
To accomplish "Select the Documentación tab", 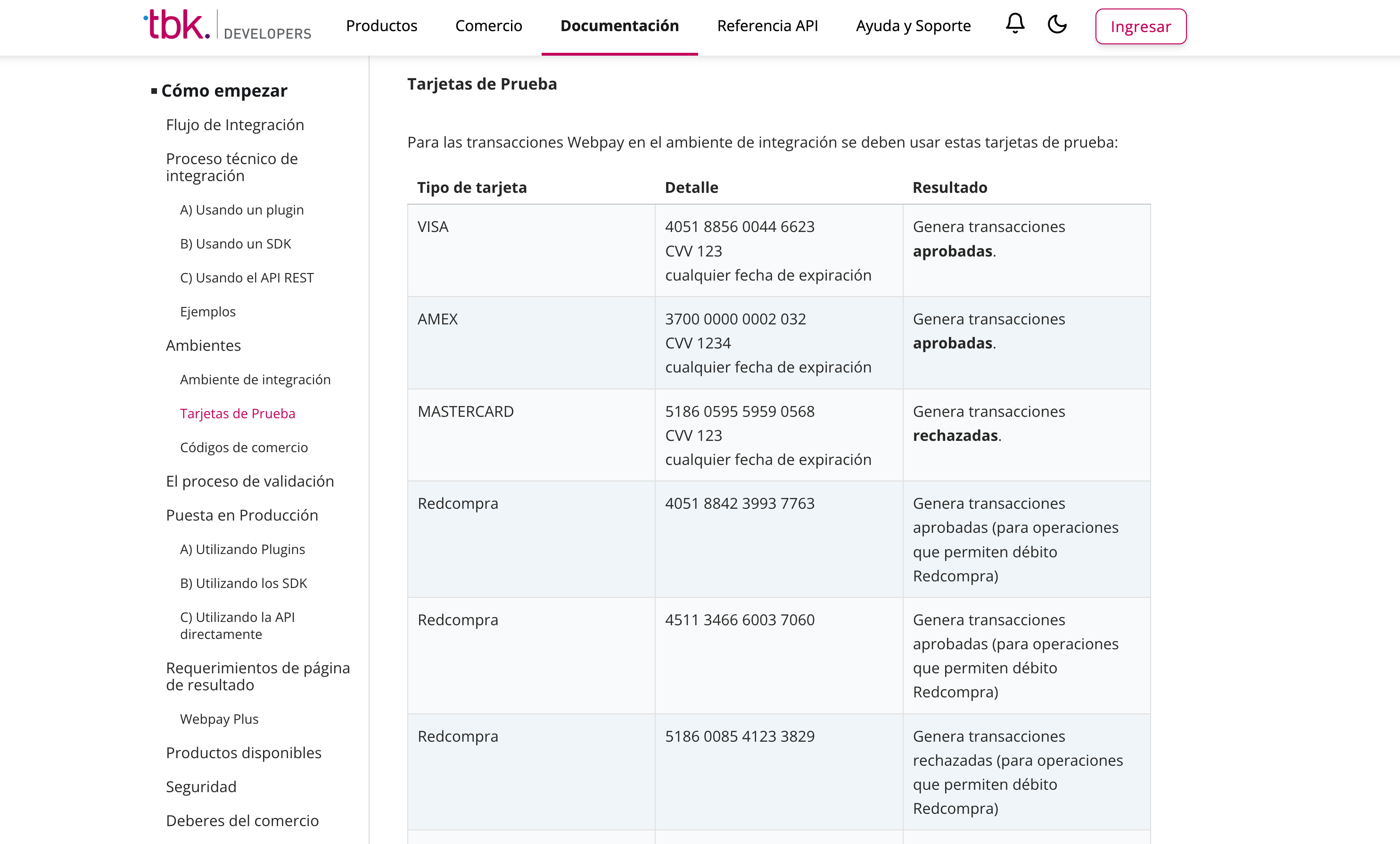I will [x=619, y=25].
